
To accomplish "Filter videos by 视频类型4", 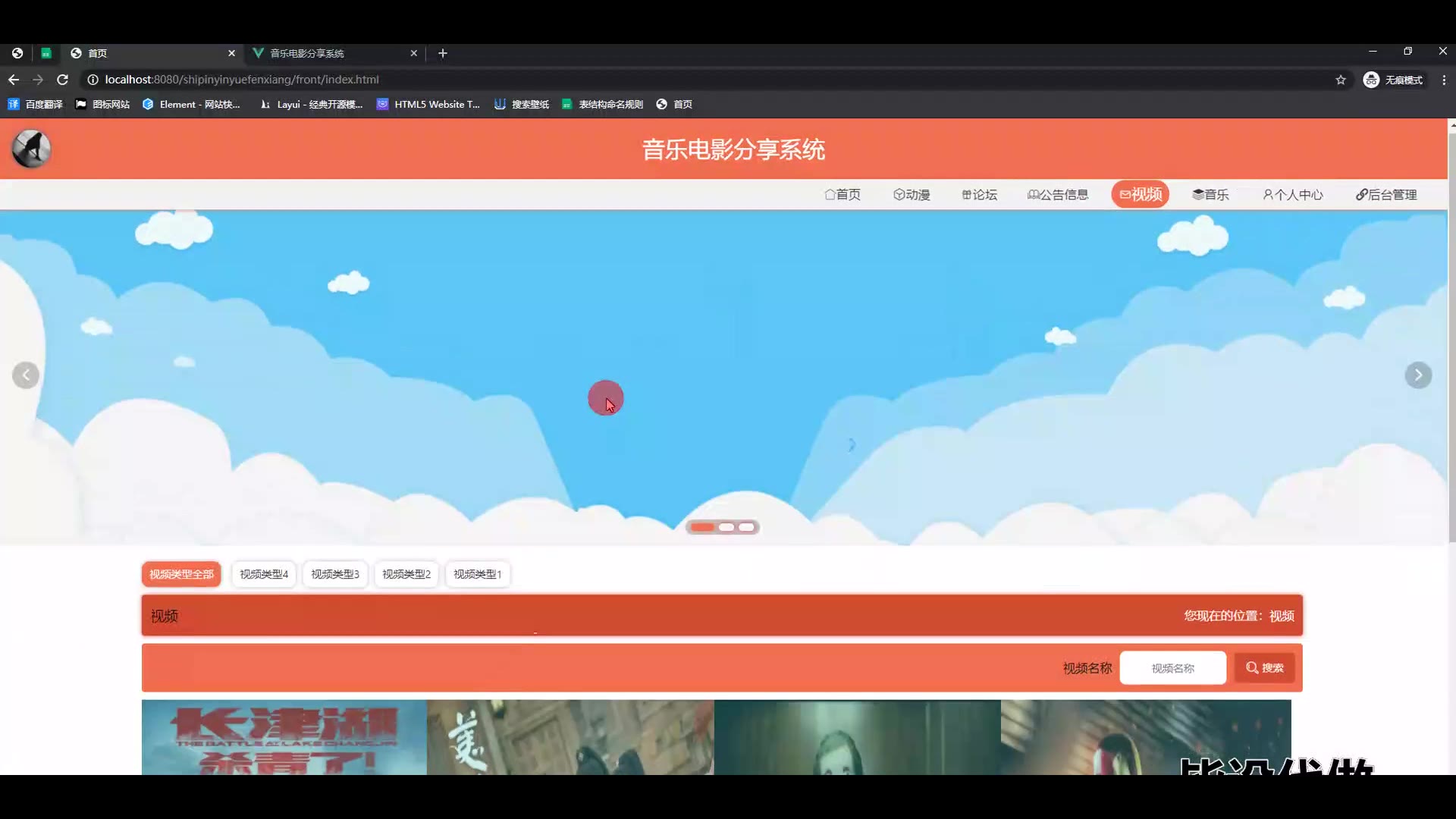I will [264, 574].
